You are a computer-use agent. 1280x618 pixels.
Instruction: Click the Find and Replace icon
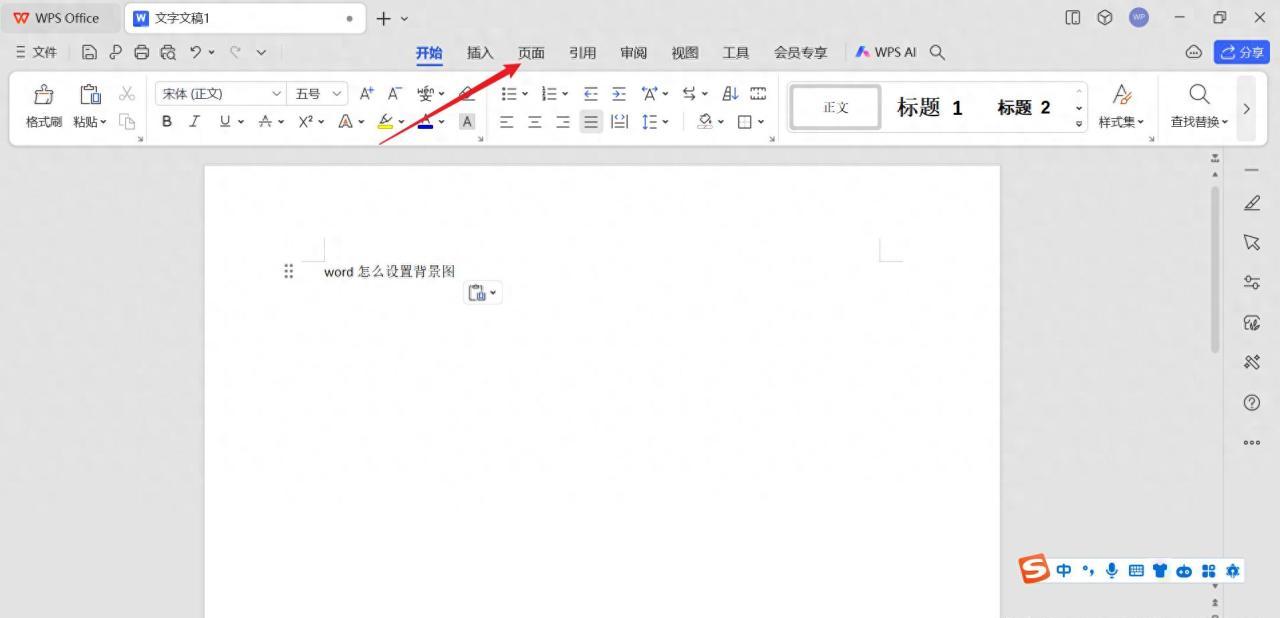[1199, 94]
